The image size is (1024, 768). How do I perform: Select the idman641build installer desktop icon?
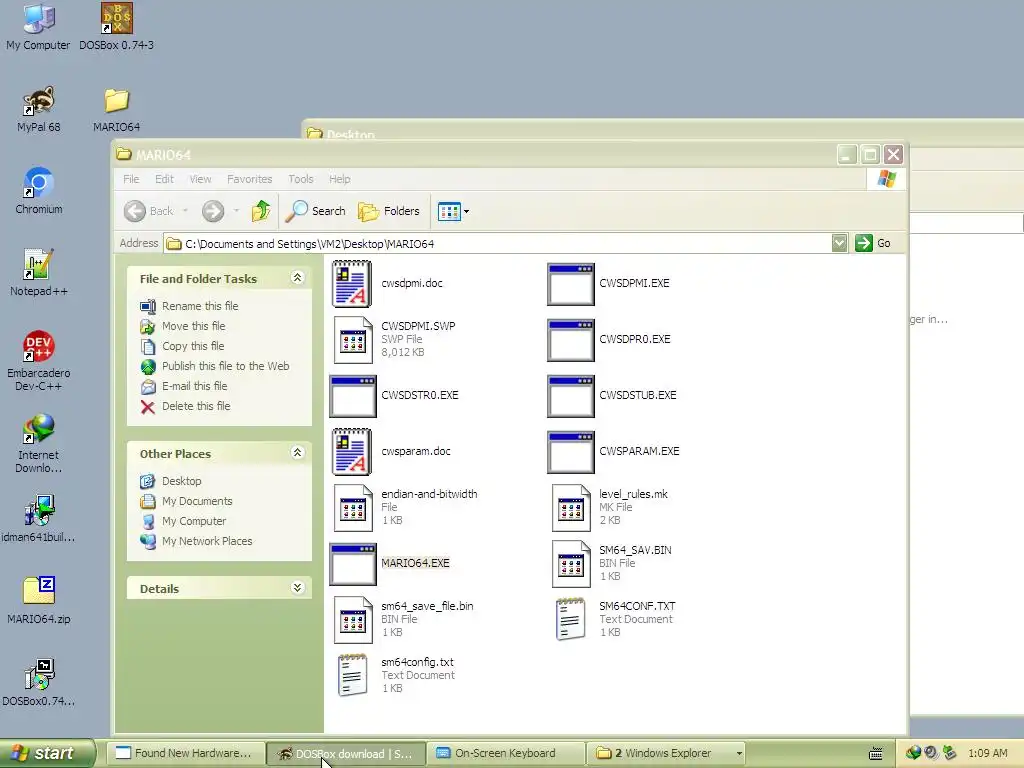coord(39,519)
